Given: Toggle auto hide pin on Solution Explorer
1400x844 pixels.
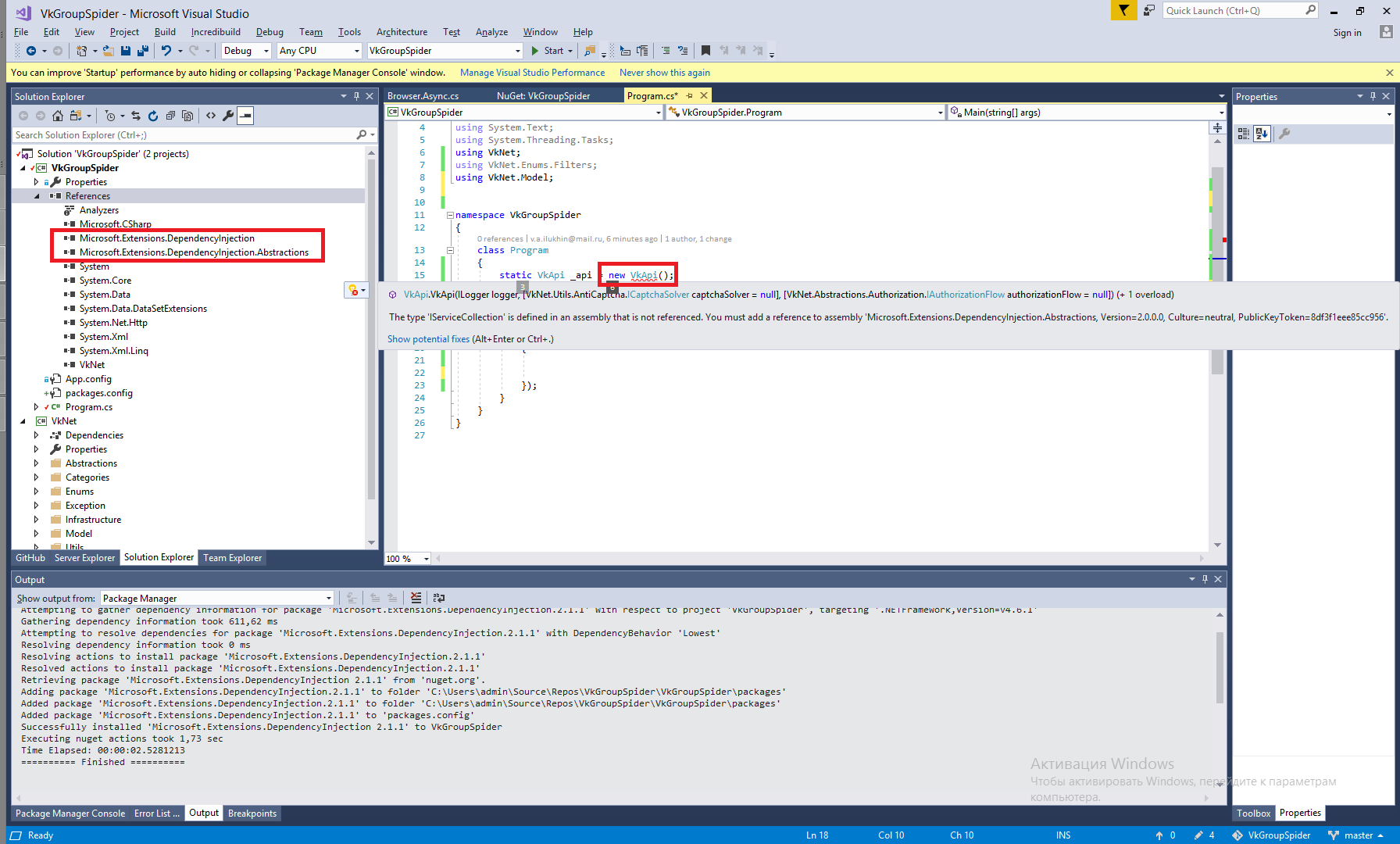Looking at the screenshot, I should tap(356, 96).
